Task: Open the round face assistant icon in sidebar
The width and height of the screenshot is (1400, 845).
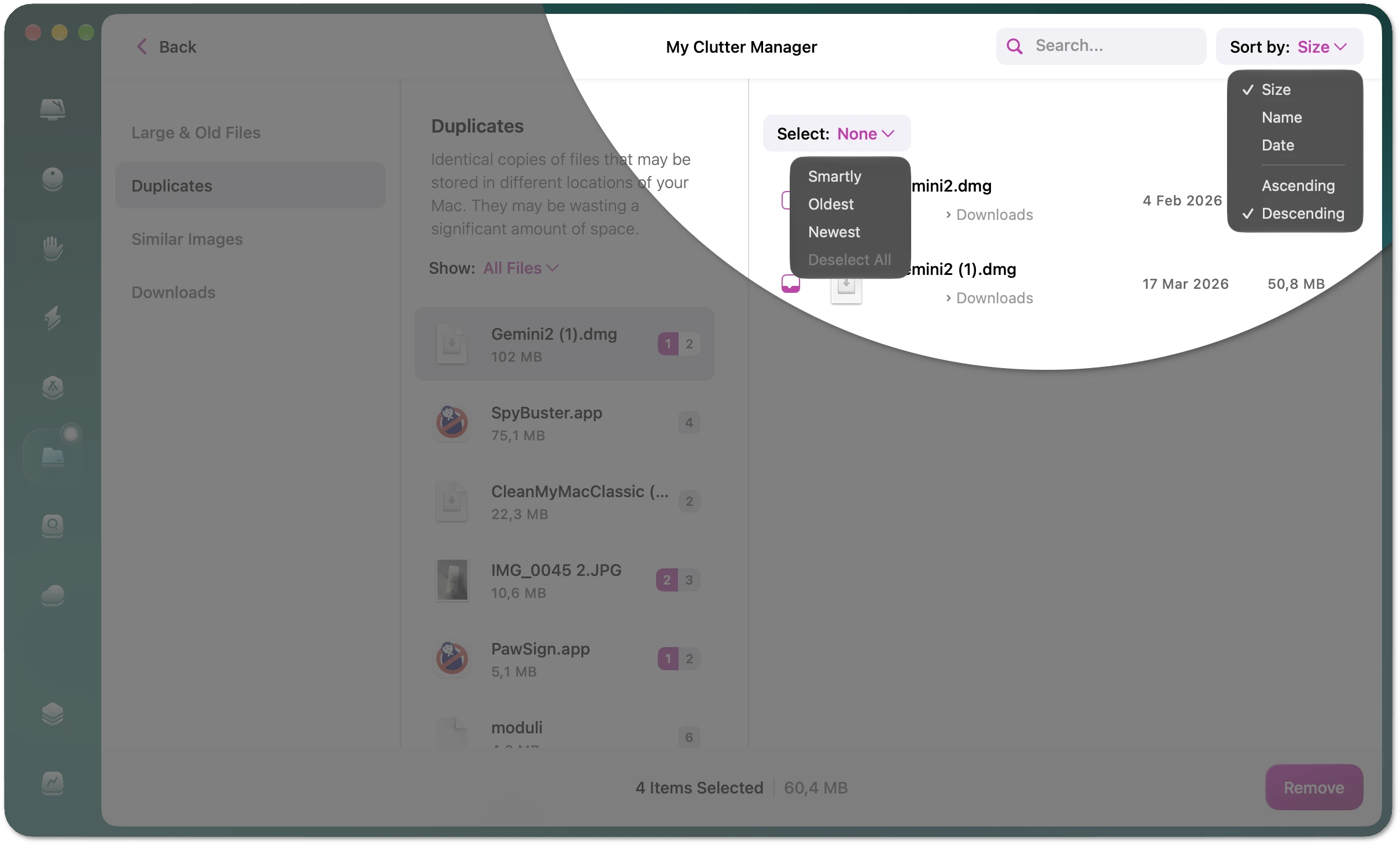Action: pos(53,179)
